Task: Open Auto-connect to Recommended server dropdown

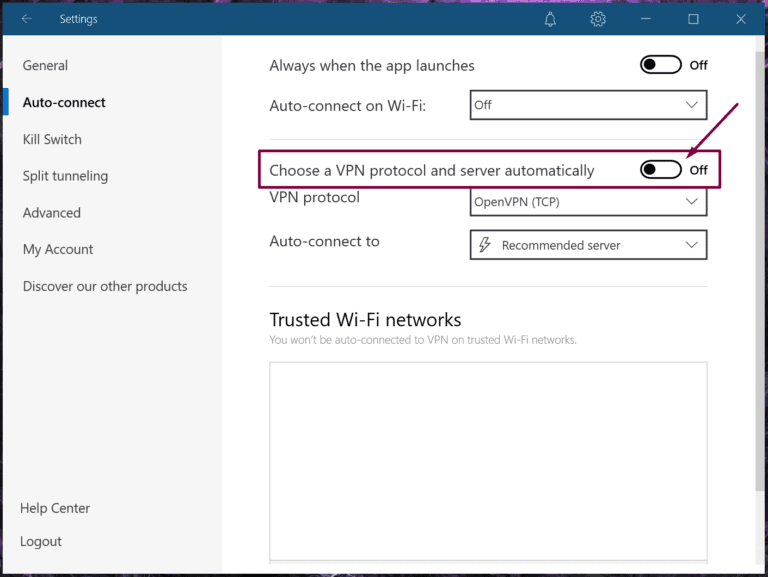Action: click(x=588, y=245)
